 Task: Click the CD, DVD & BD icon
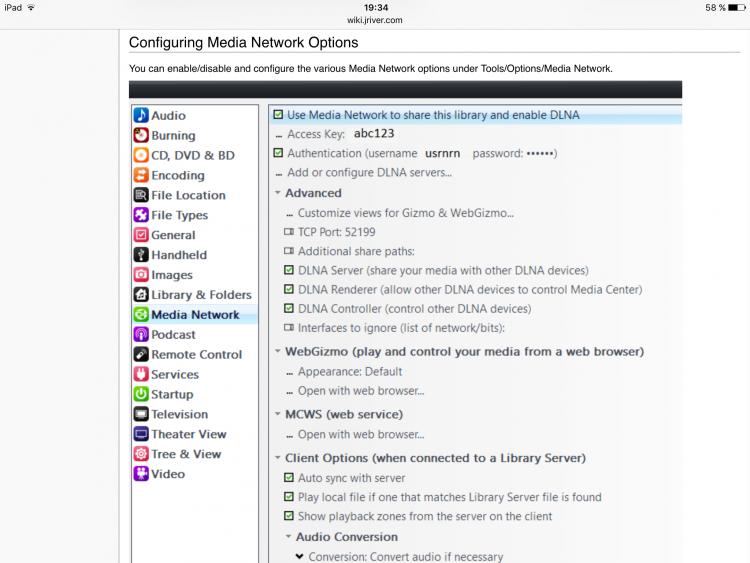click(x=141, y=155)
